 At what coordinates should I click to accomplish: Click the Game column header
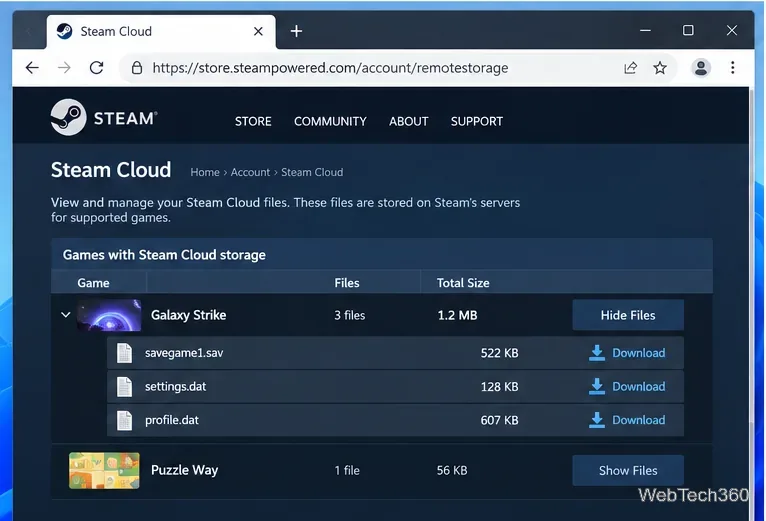(93, 283)
